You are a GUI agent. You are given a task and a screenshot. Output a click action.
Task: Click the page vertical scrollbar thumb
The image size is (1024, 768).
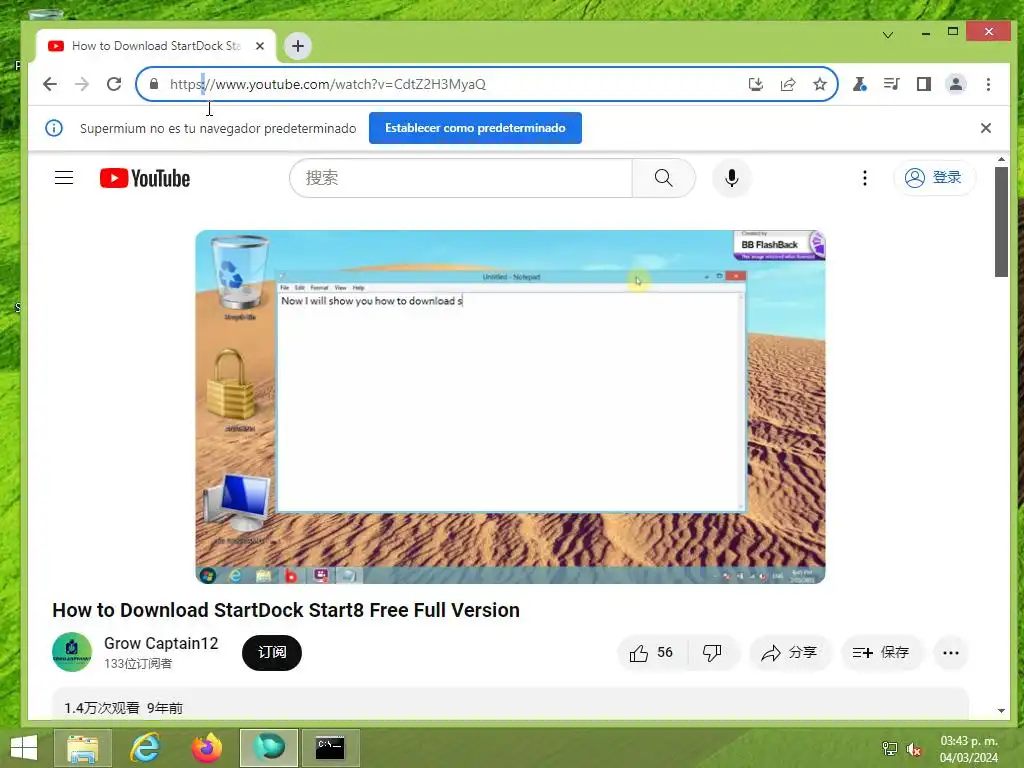(x=1001, y=222)
